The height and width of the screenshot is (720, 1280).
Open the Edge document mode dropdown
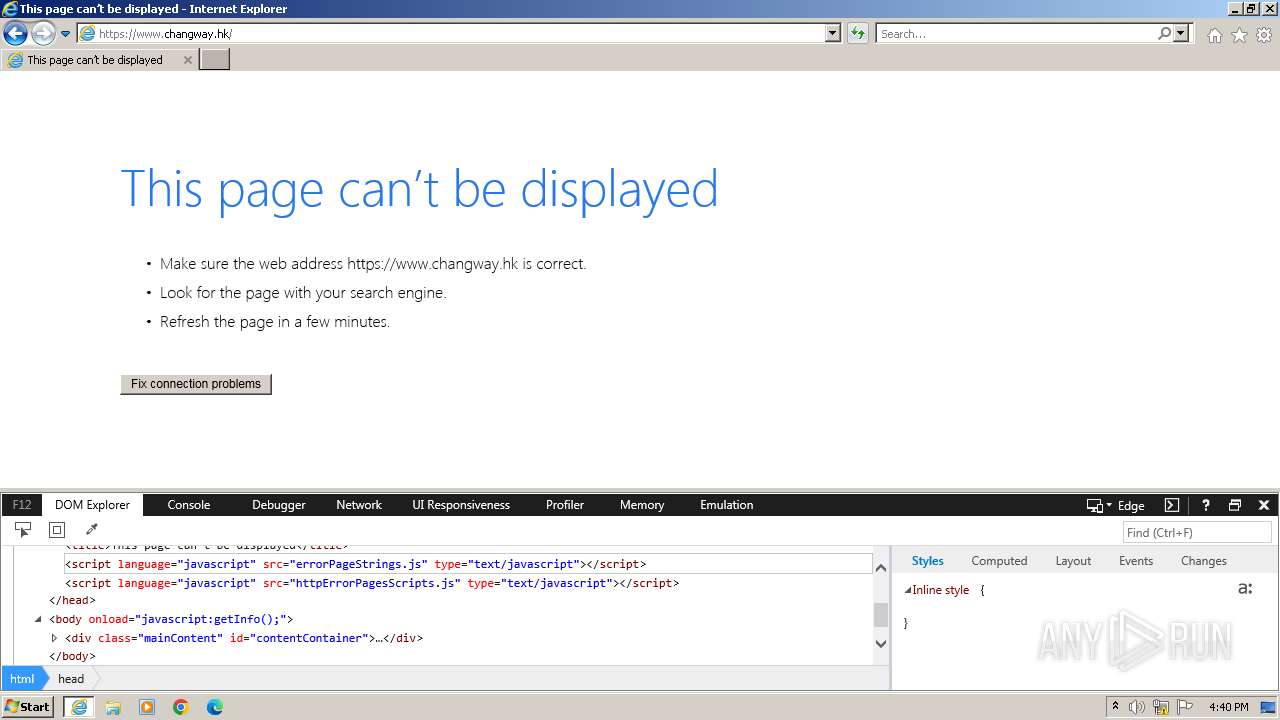click(x=1116, y=505)
